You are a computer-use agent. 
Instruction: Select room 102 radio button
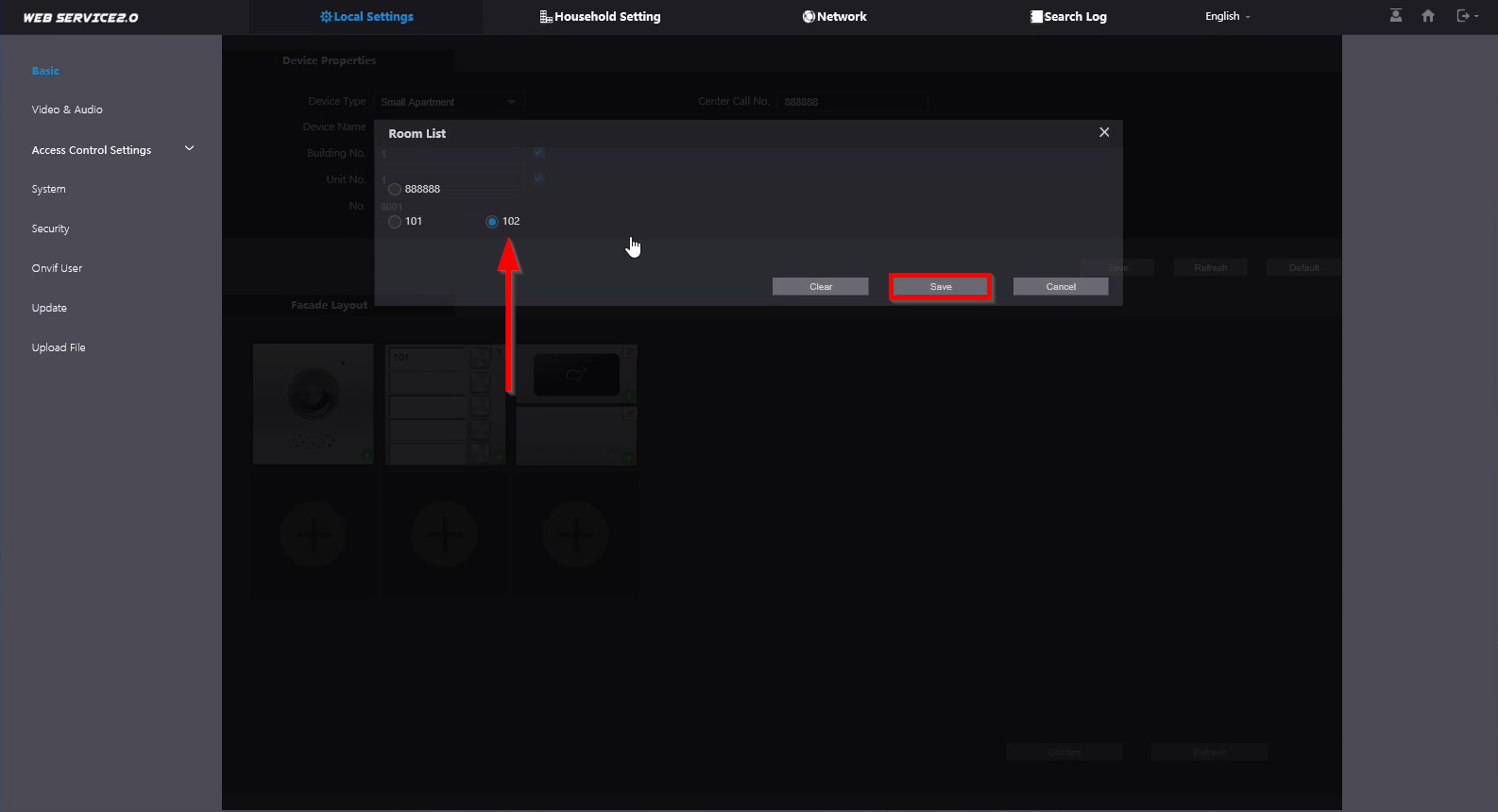(492, 222)
